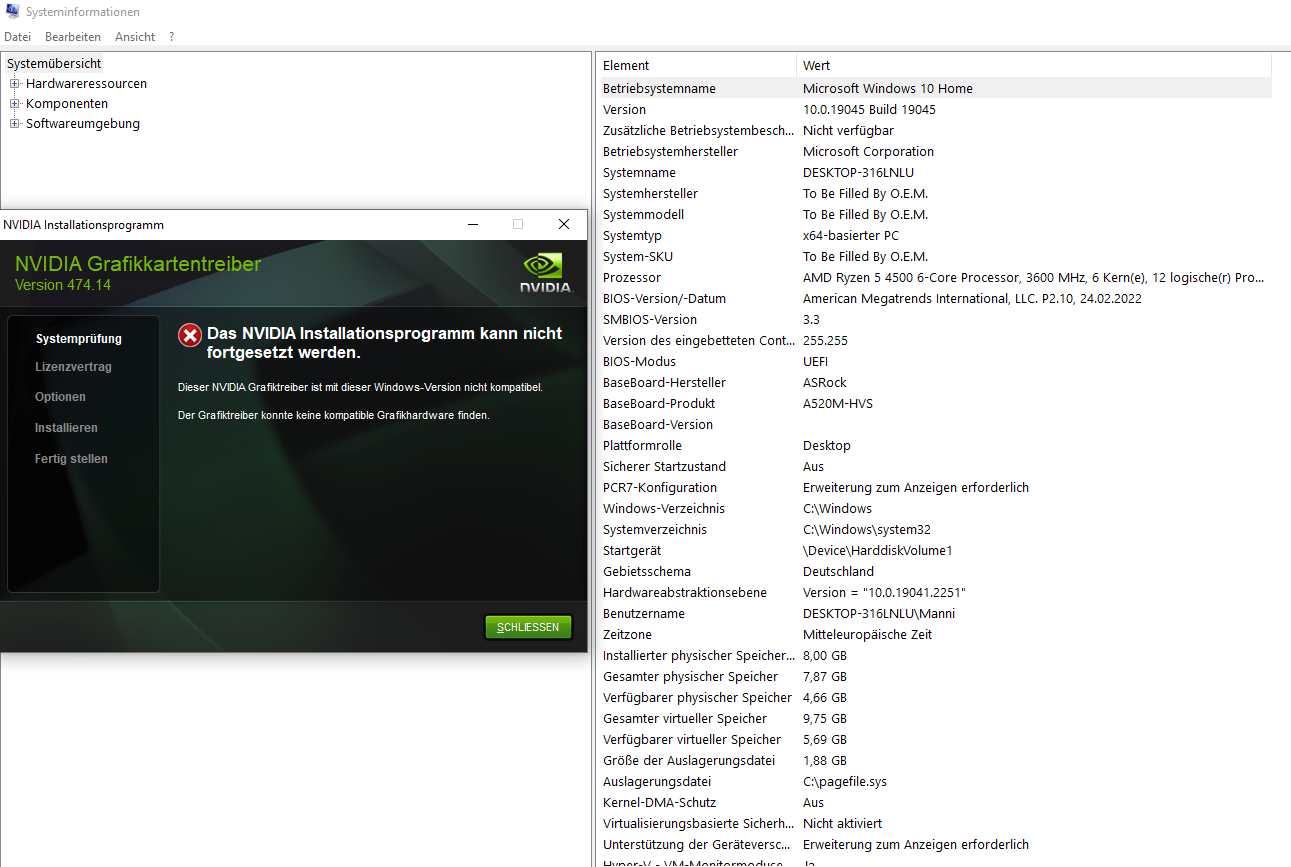
Task: Click the value A520M-HVS
Action: click(837, 404)
